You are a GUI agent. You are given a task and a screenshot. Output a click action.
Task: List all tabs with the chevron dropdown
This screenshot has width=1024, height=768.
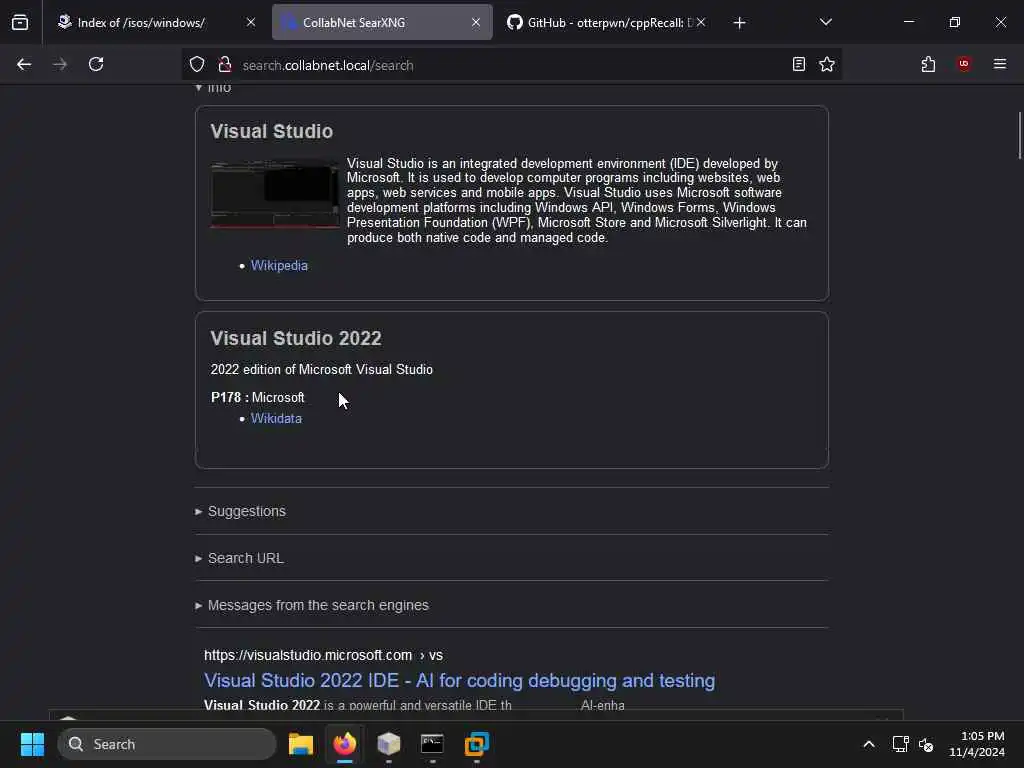coord(825,22)
